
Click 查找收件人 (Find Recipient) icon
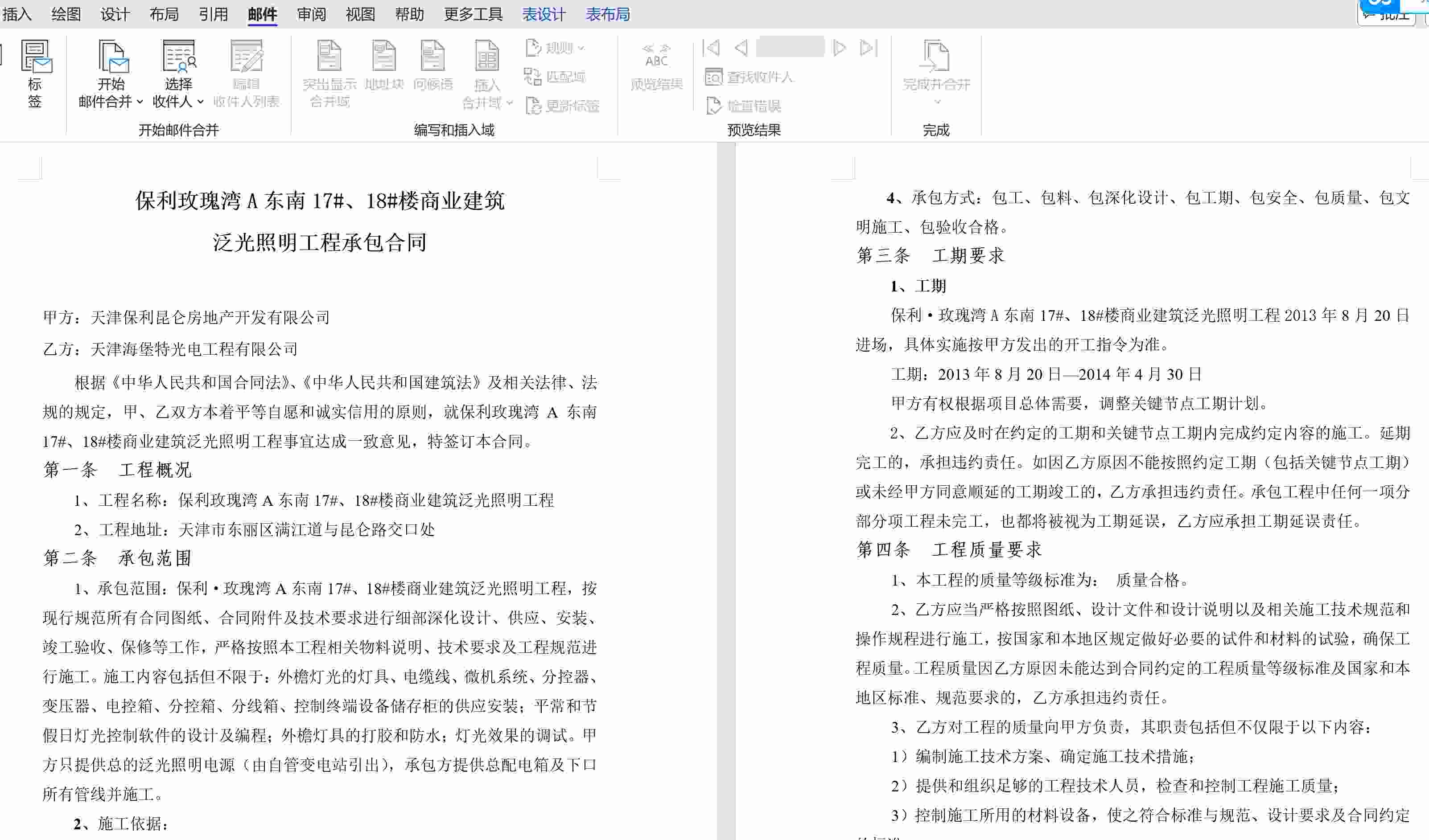(713, 77)
